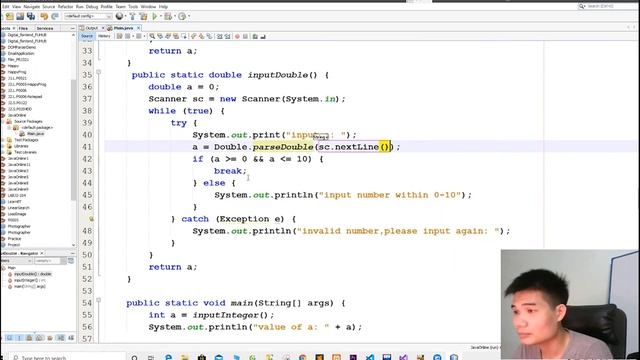640x360 pixels.
Task: Open the Navigator Members dropdown
Action: (16, 260)
